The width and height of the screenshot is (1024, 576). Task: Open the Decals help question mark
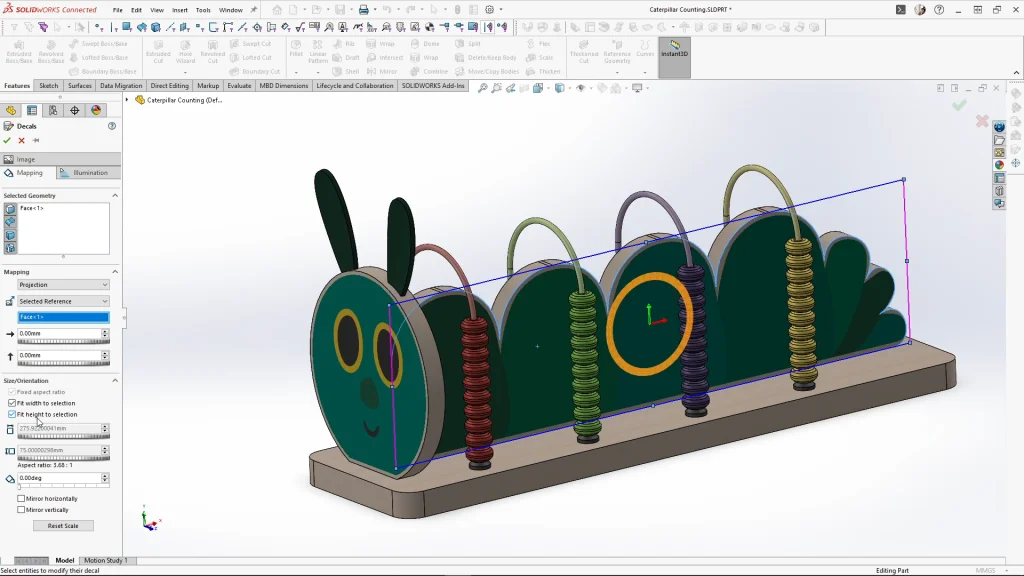pos(112,126)
